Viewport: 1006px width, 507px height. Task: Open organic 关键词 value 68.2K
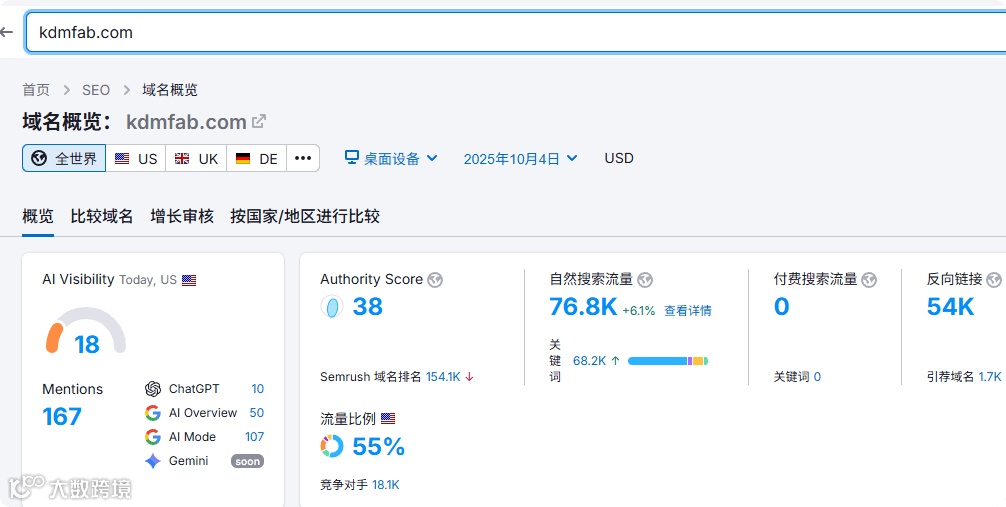pos(590,361)
